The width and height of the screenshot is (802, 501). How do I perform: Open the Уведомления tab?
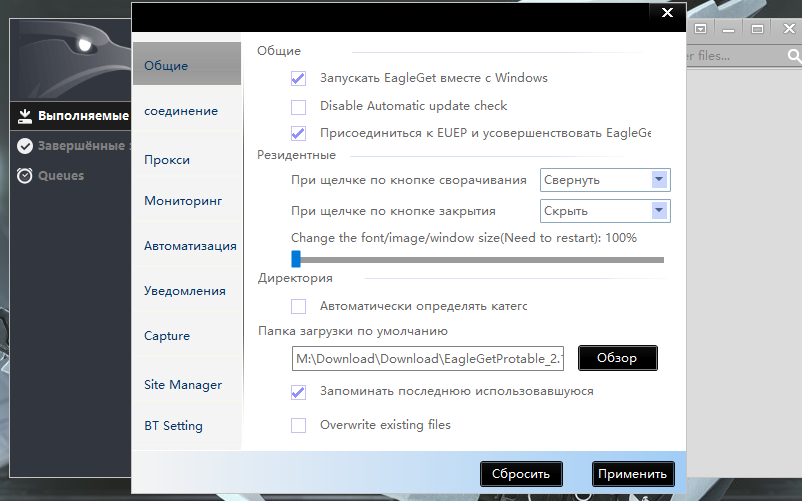coord(187,291)
